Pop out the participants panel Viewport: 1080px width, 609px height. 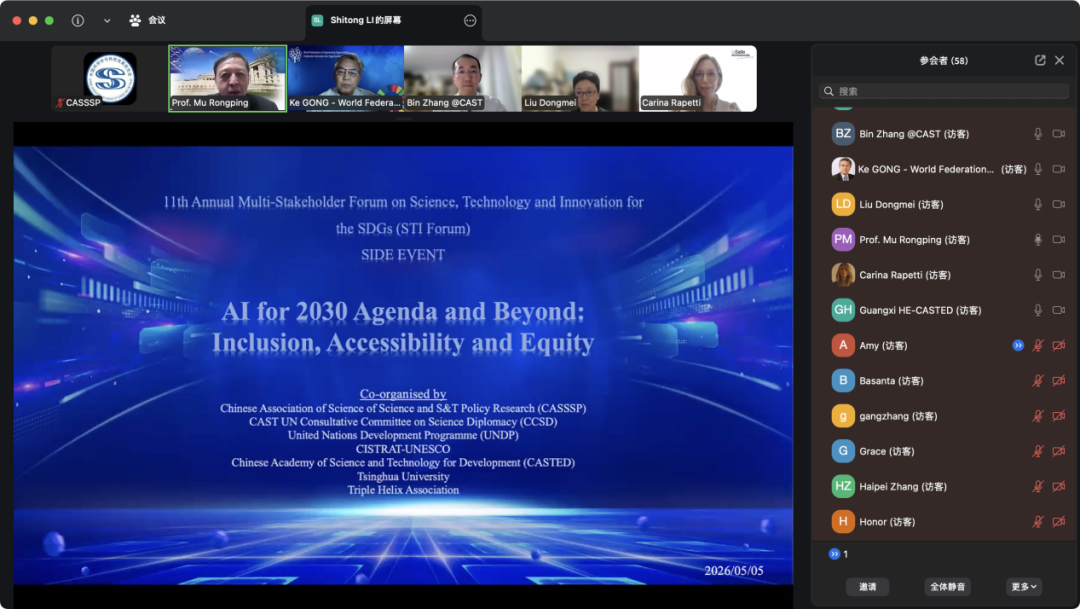tap(1040, 61)
